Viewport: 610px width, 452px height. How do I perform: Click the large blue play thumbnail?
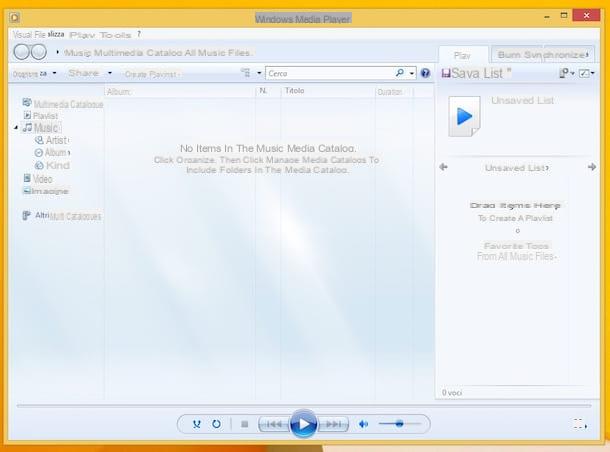point(464,116)
